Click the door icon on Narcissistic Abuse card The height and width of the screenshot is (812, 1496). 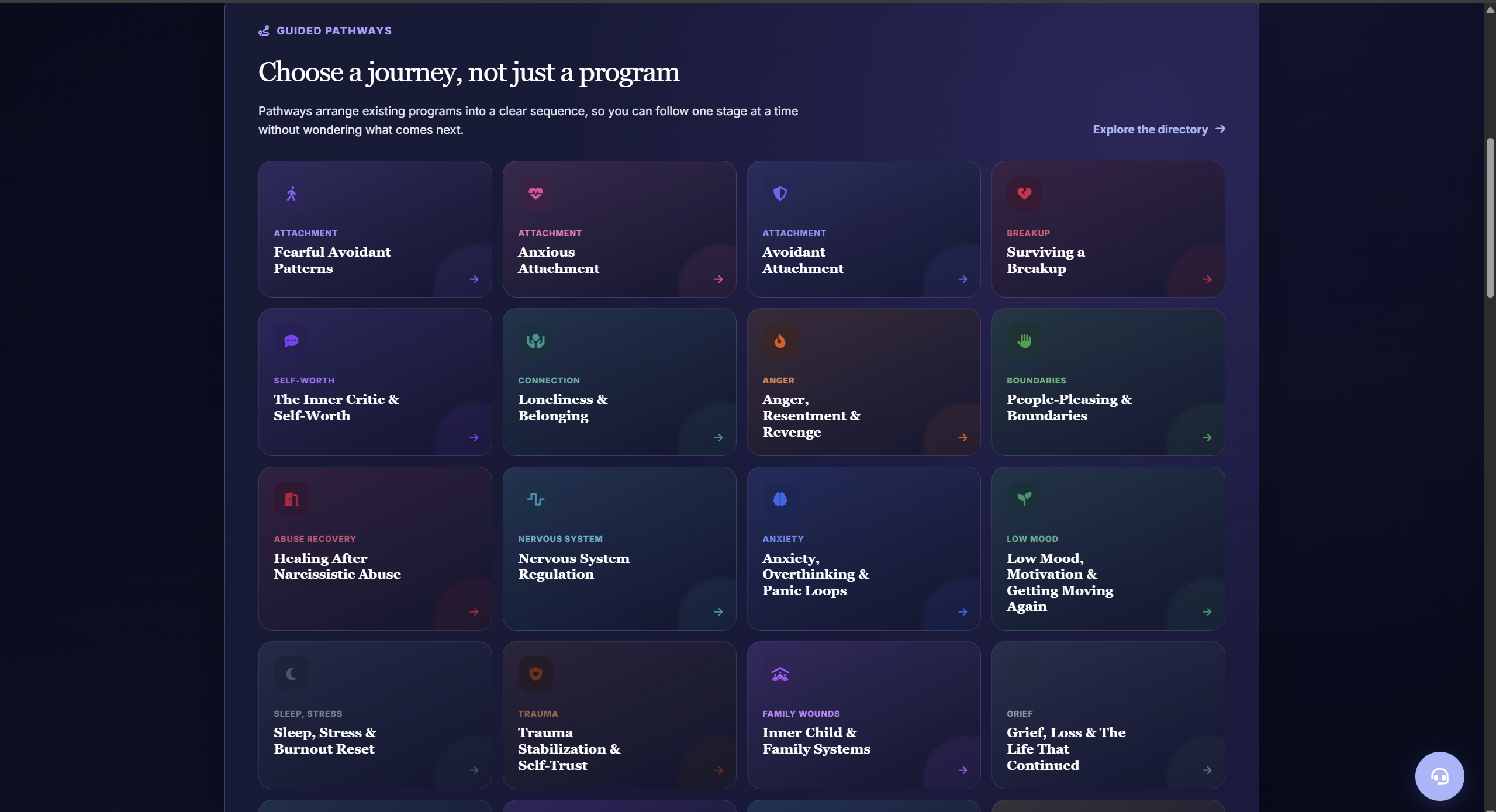(291, 499)
